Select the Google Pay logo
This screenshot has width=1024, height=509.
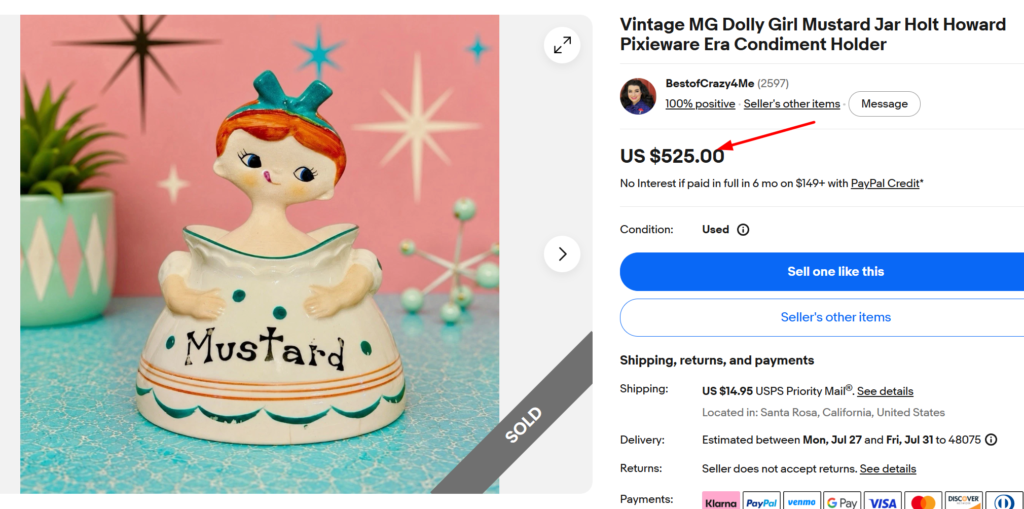point(842,501)
